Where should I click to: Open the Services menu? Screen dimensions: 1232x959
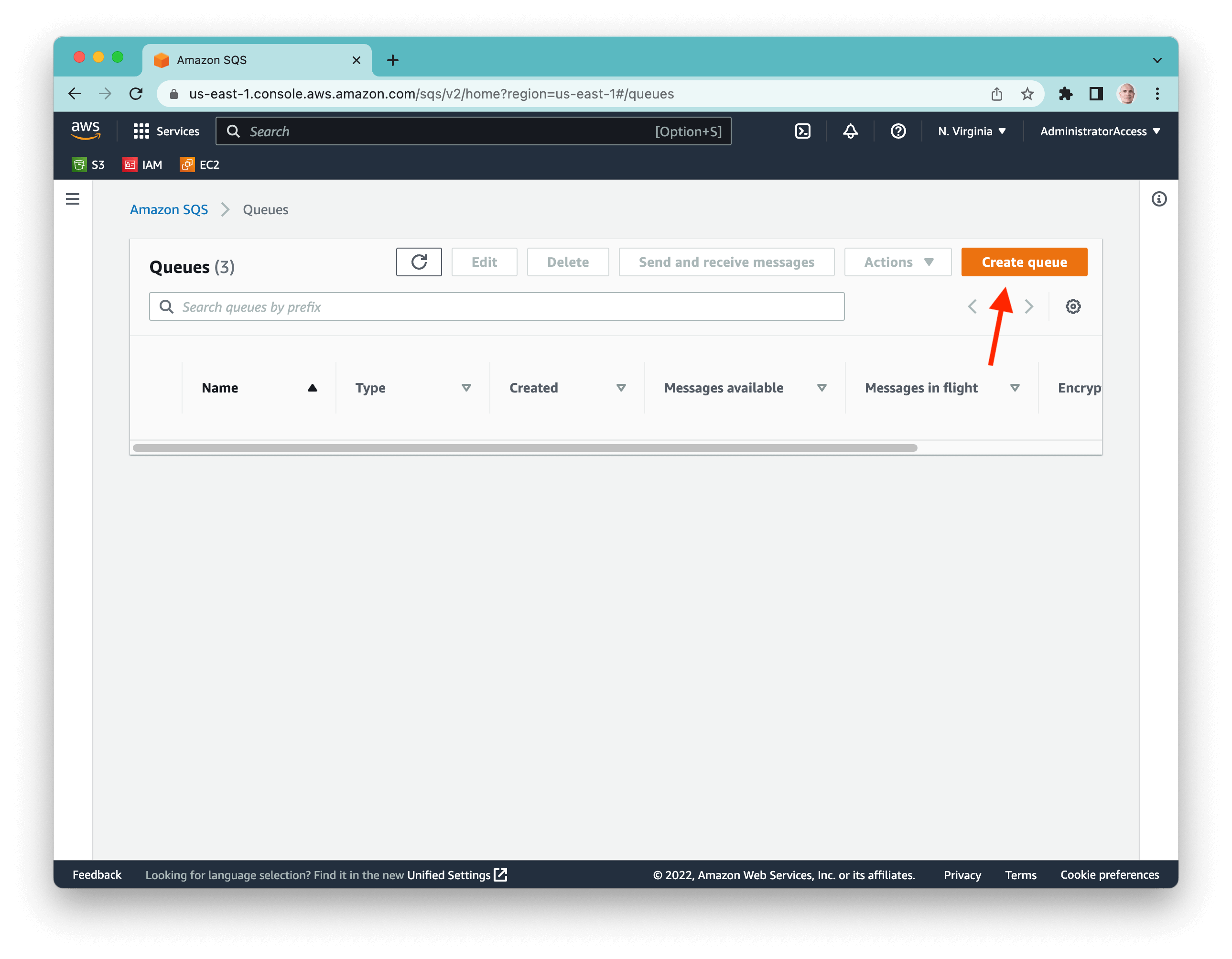tap(166, 131)
